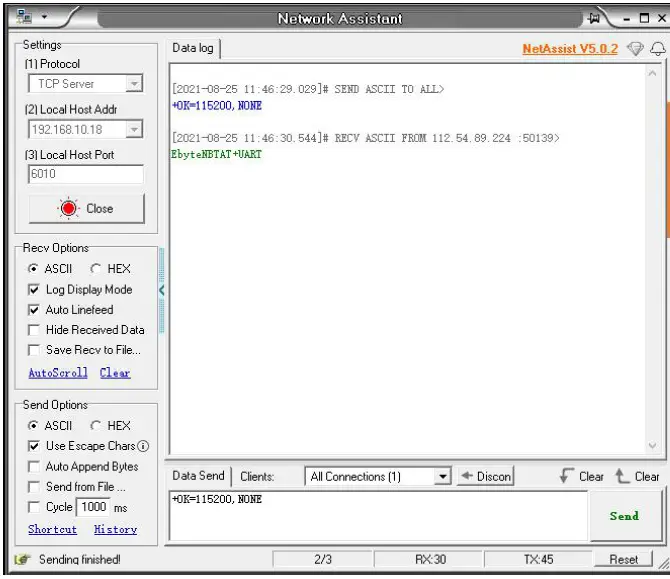The width and height of the screenshot is (670, 579).
Task: Minimize the Network Assistant window
Action: 627,18
